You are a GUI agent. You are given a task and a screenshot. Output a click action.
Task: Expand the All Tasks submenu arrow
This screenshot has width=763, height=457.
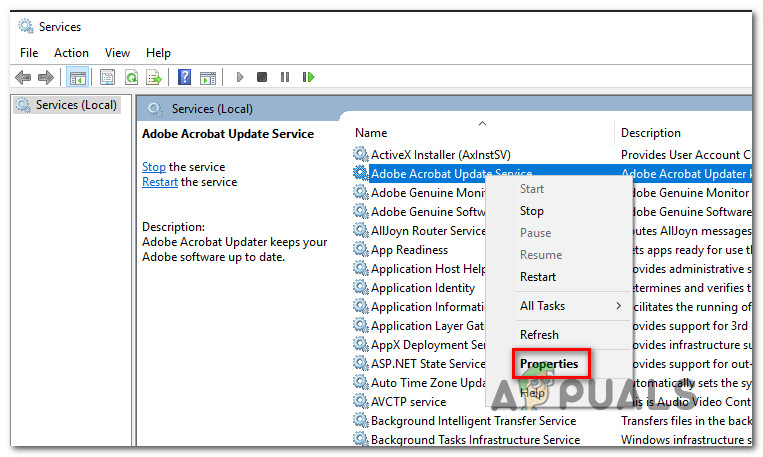point(618,306)
